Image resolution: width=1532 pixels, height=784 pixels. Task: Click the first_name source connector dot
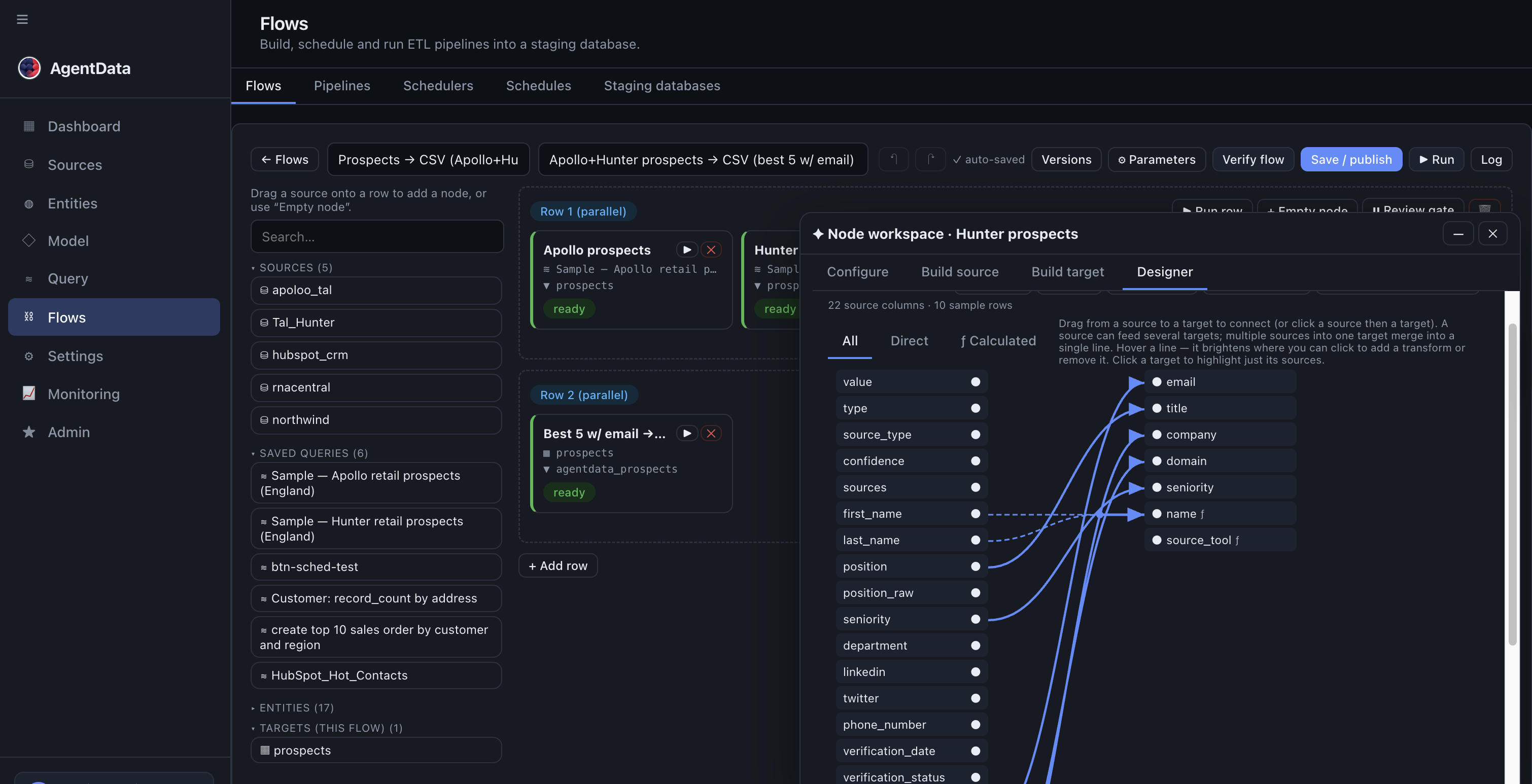pos(976,514)
